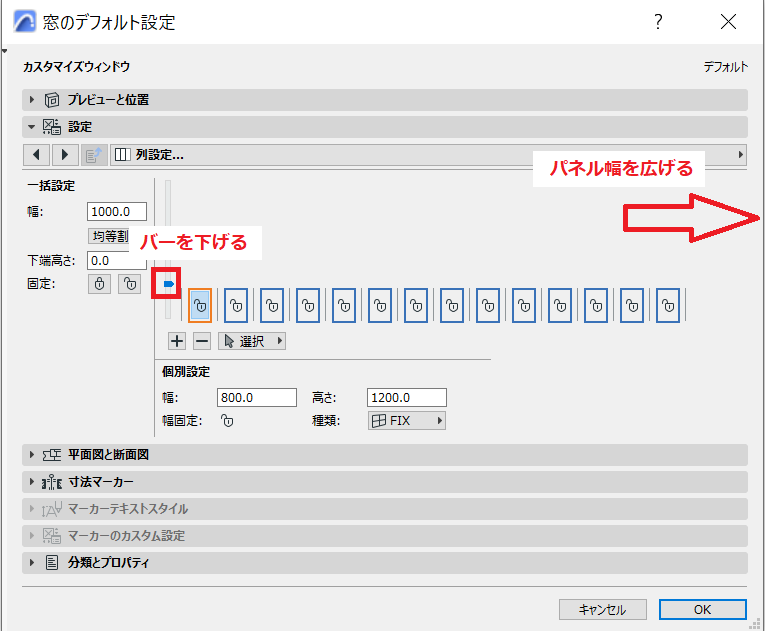
Task: Click the open padlock button beside 固定
Action: [x=130, y=284]
